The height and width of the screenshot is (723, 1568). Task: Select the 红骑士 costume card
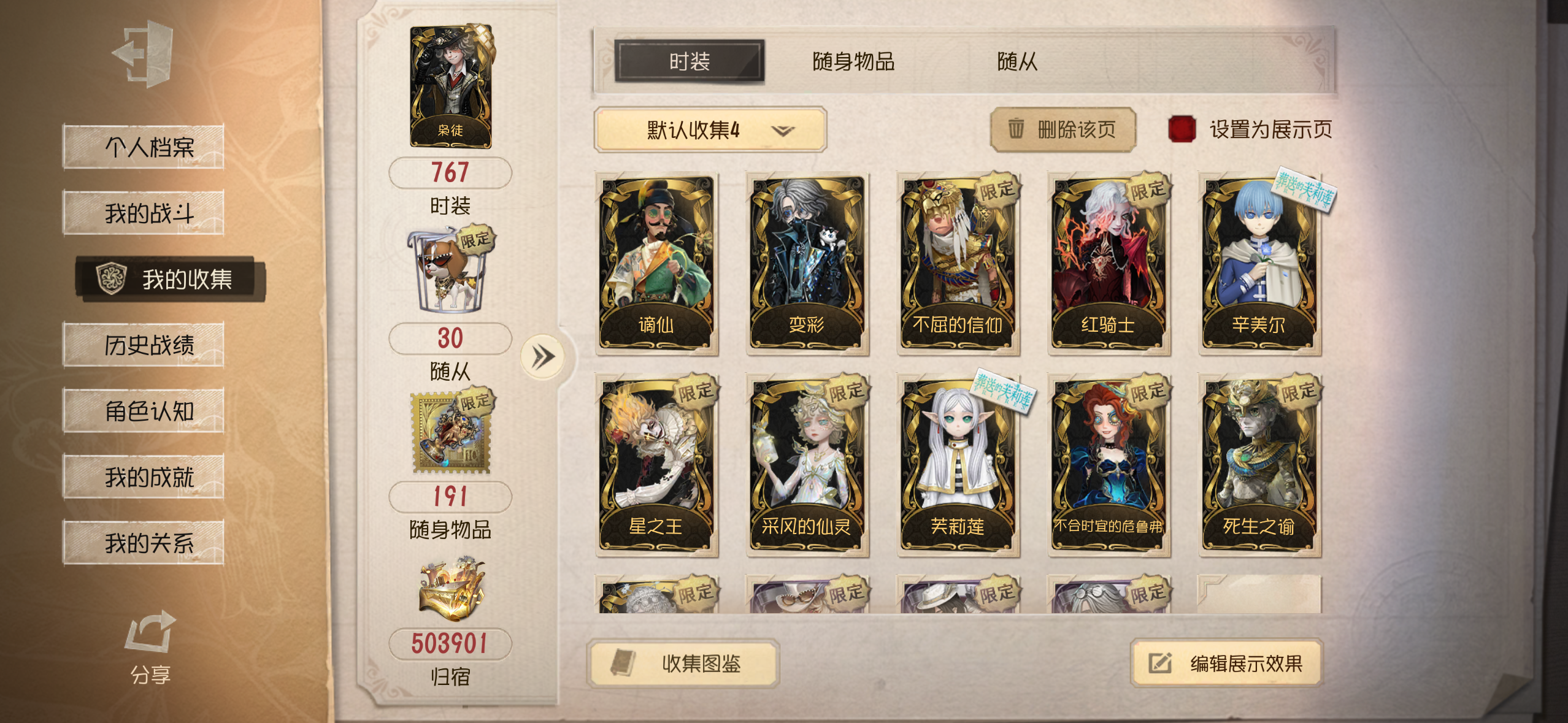coord(1109,264)
